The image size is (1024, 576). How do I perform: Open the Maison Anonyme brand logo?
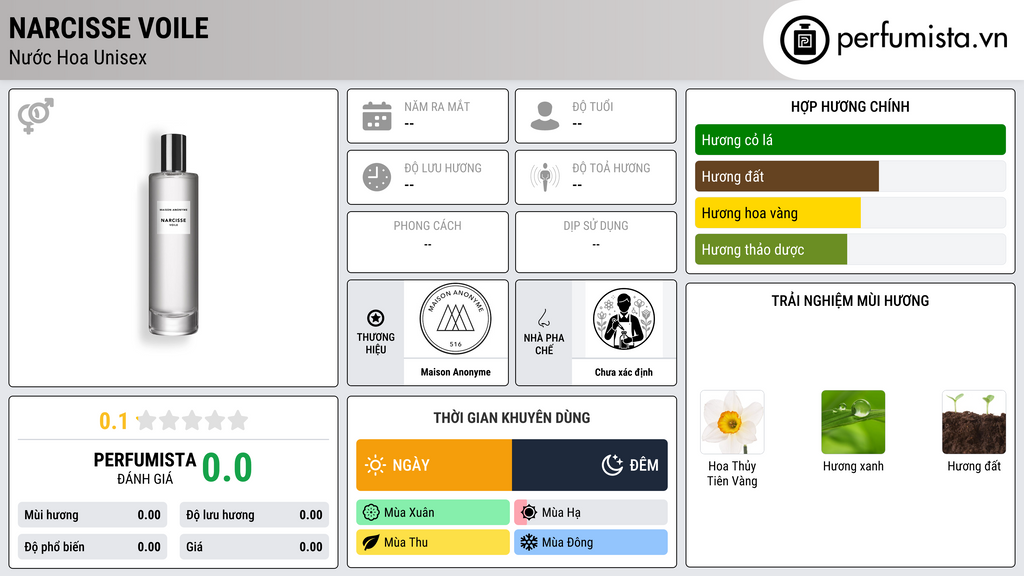(455, 319)
